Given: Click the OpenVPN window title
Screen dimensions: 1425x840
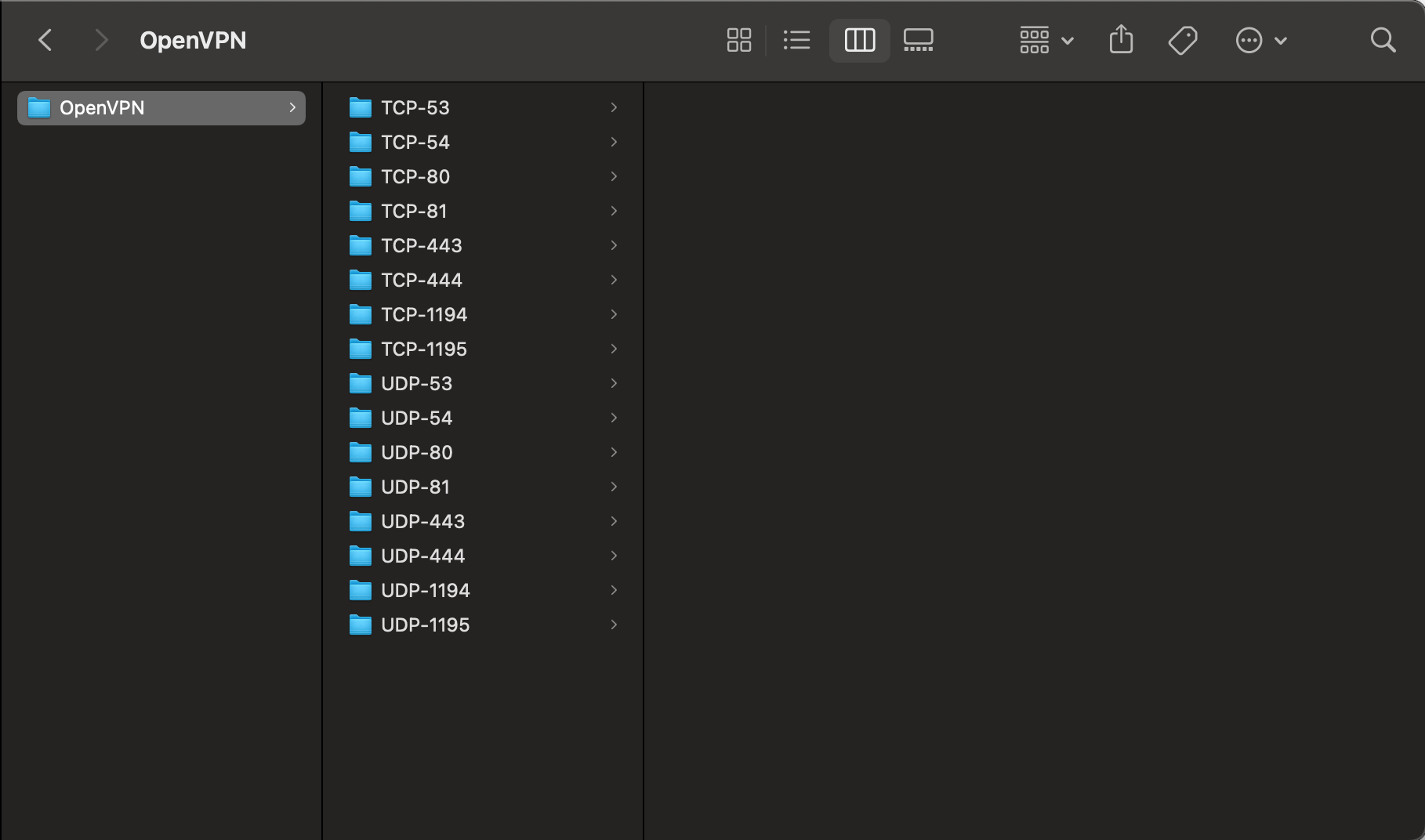Looking at the screenshot, I should (193, 40).
